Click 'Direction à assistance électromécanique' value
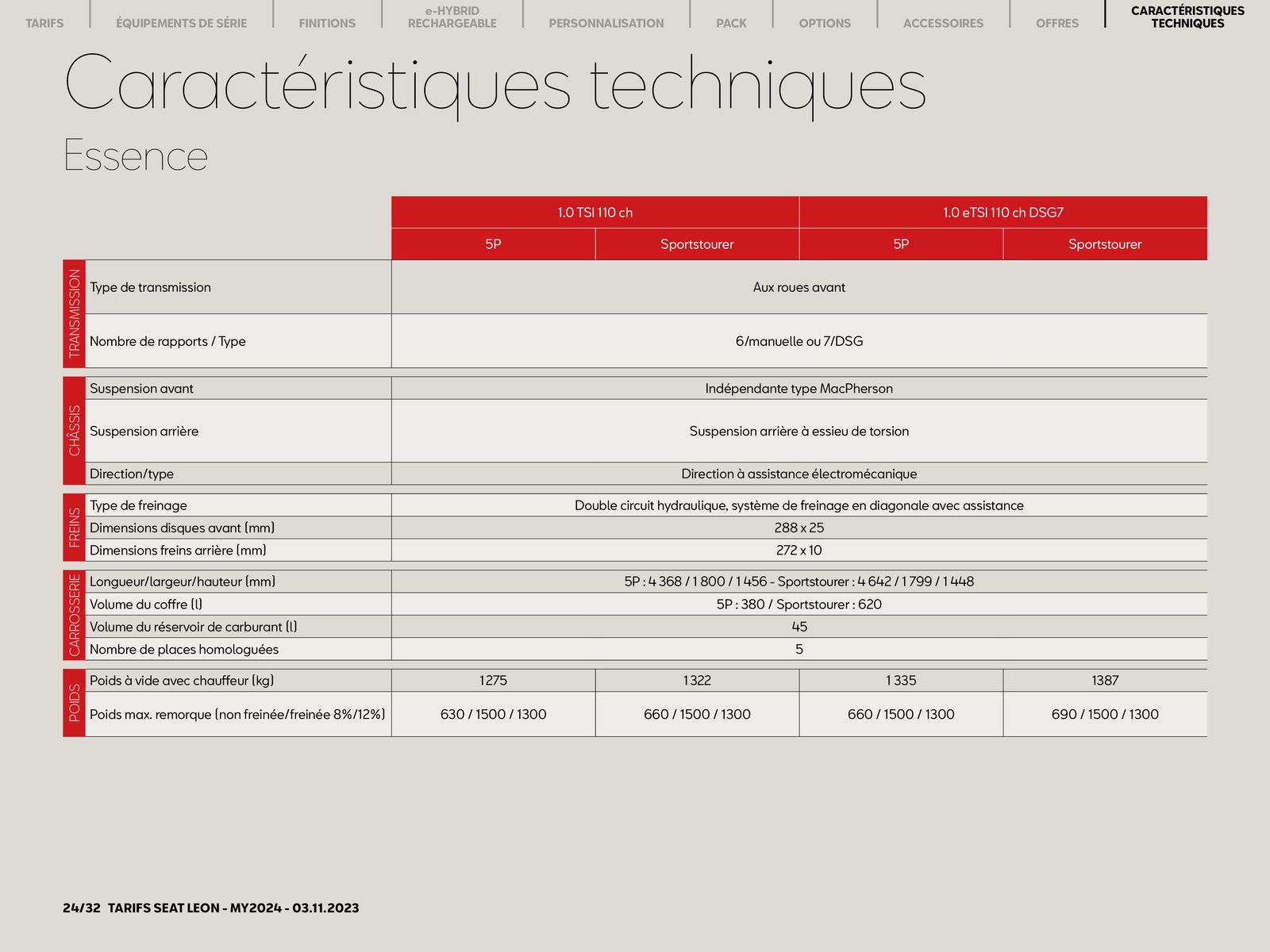The image size is (1270, 952). click(799, 474)
